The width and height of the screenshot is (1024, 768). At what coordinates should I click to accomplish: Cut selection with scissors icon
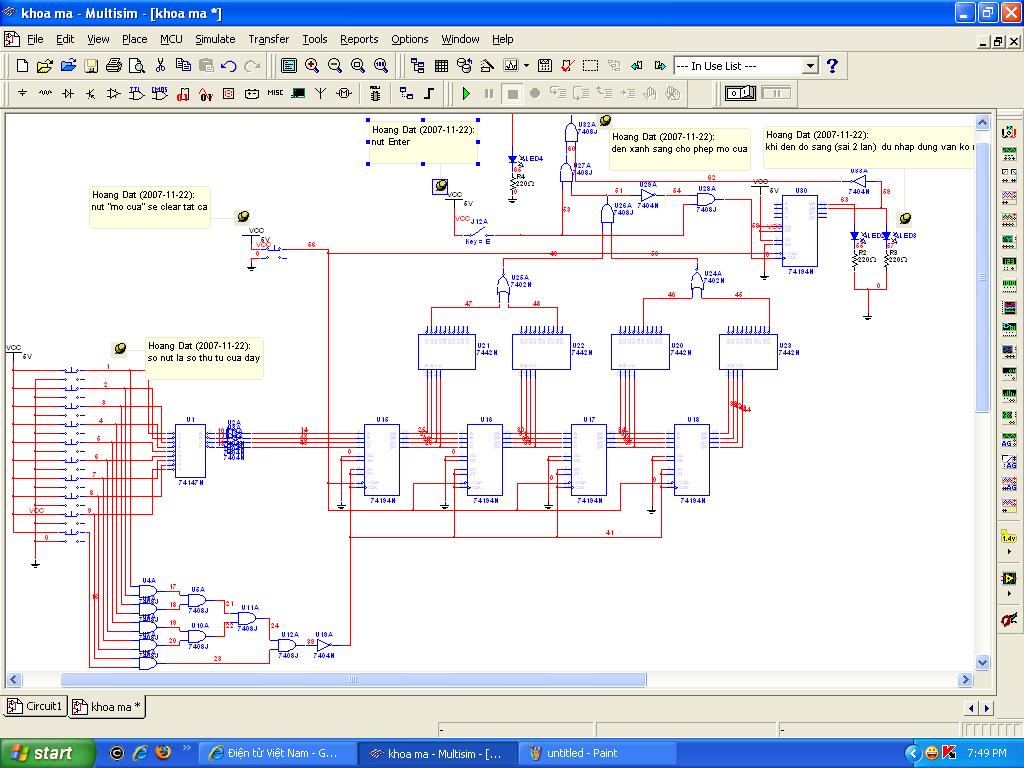[160, 65]
